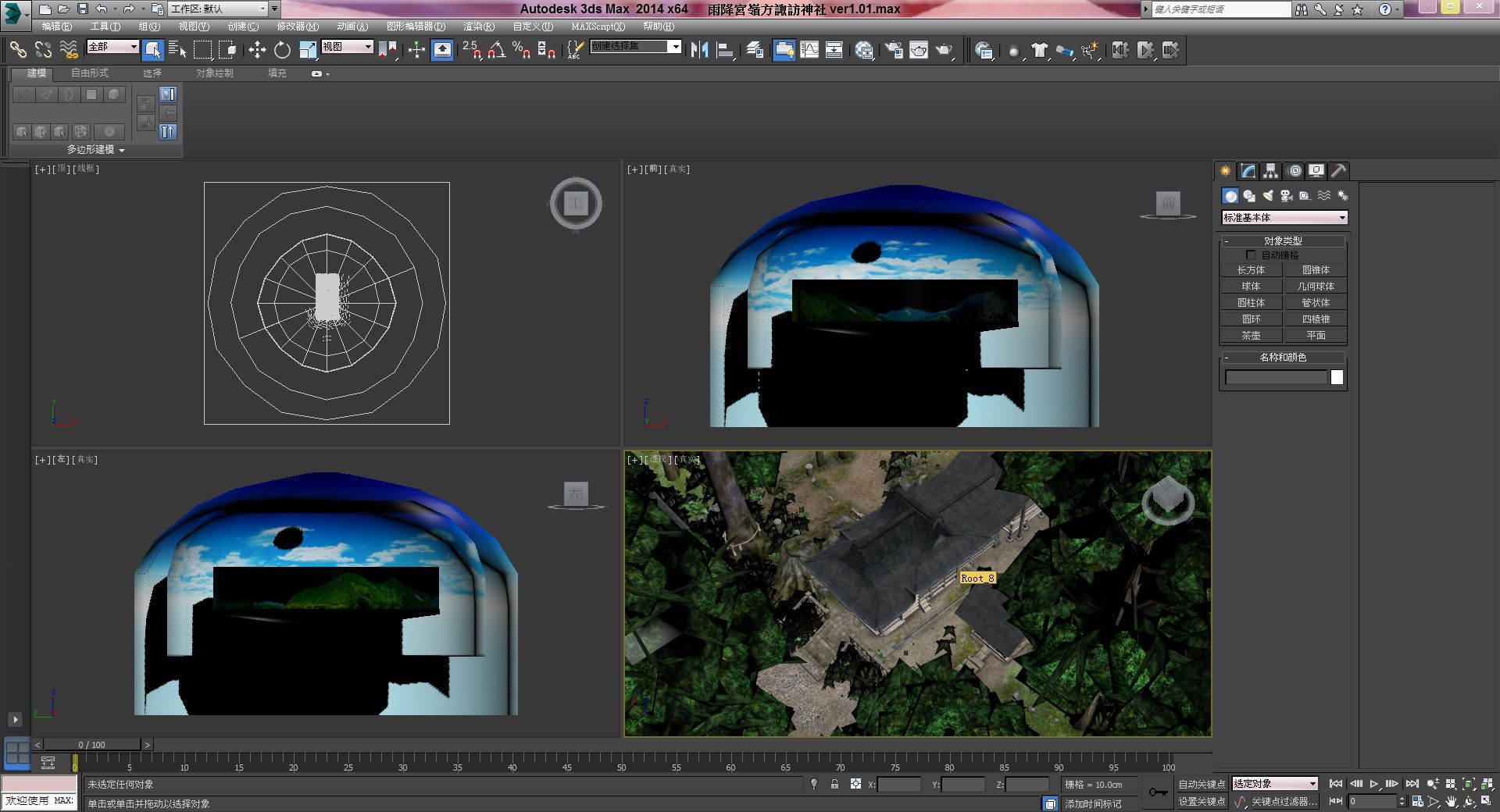Toggle the Selection Lock padlock

[x=835, y=784]
